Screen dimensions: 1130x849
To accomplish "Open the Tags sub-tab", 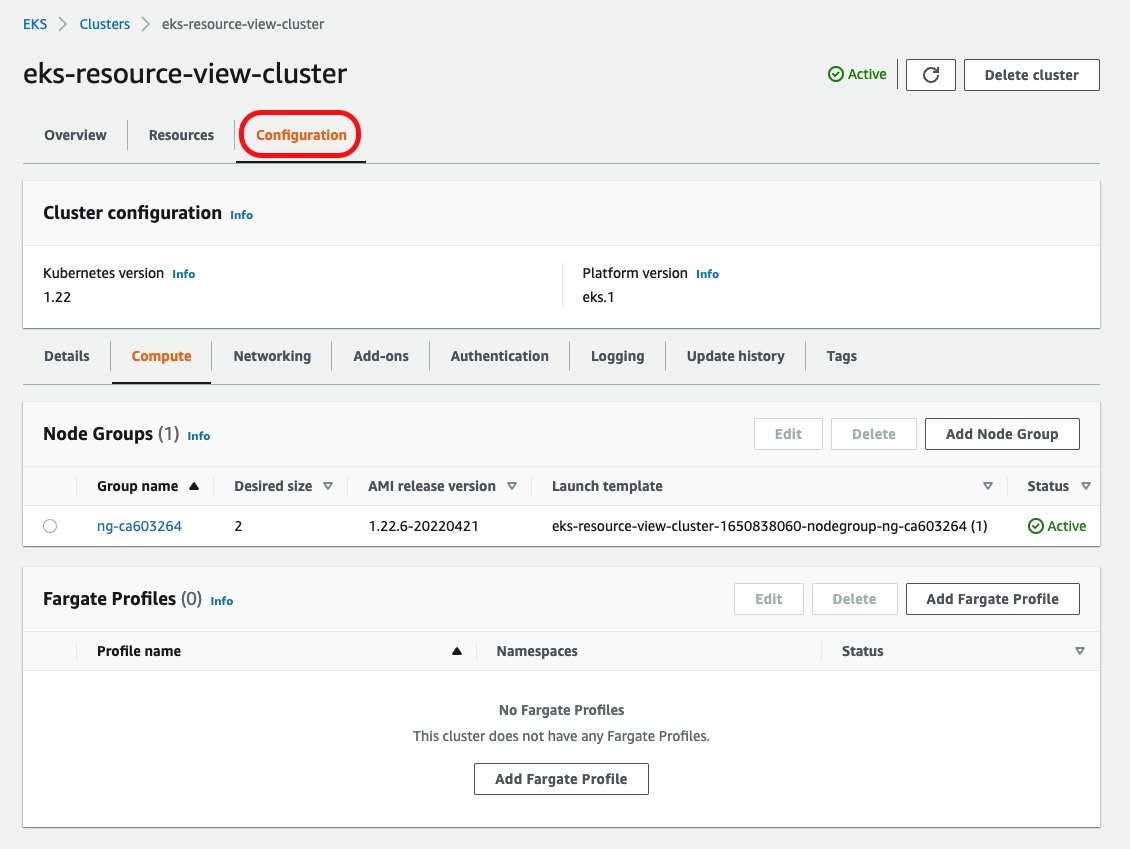I will coord(841,356).
